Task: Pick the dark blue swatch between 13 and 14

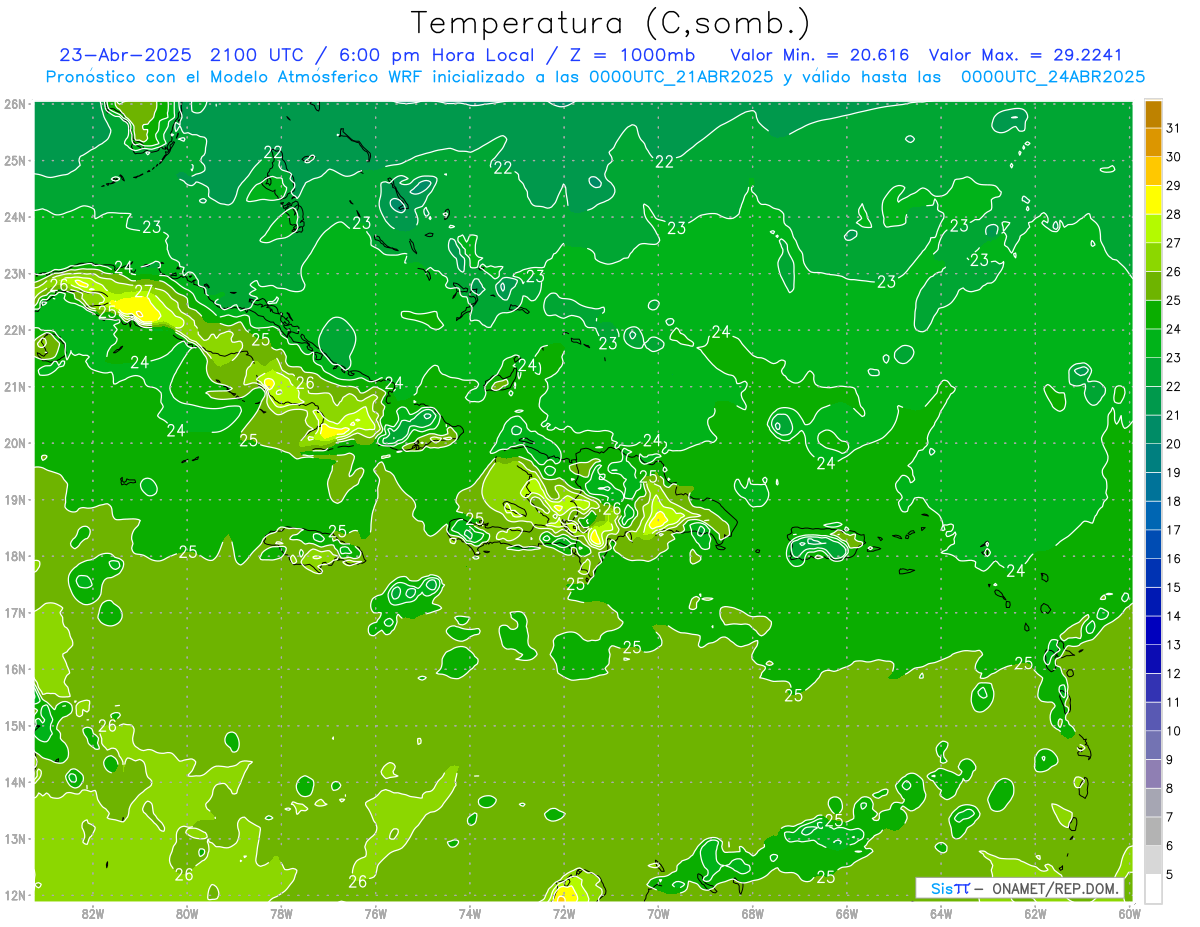Action: point(1153,630)
